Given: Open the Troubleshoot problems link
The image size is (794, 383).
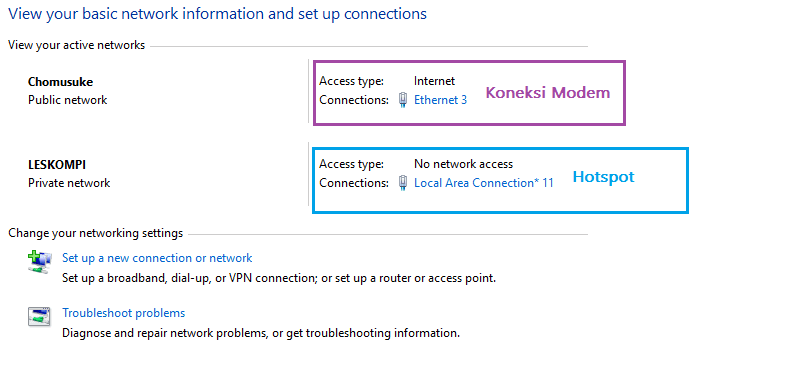Looking at the screenshot, I should click(124, 313).
